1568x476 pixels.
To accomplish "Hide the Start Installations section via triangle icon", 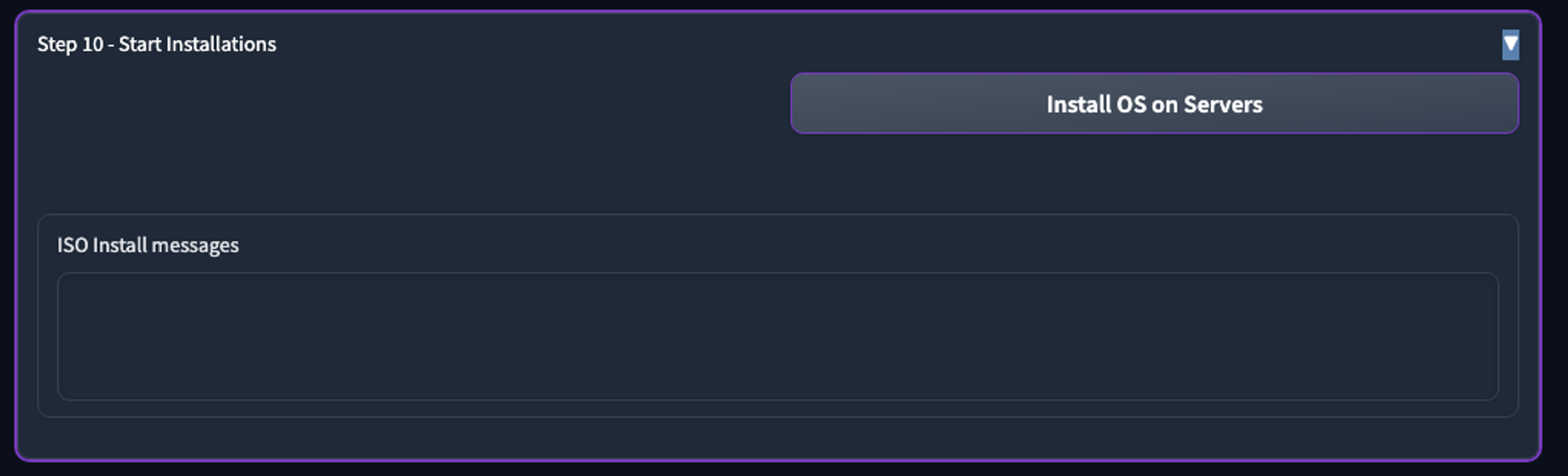I will 1510,45.
